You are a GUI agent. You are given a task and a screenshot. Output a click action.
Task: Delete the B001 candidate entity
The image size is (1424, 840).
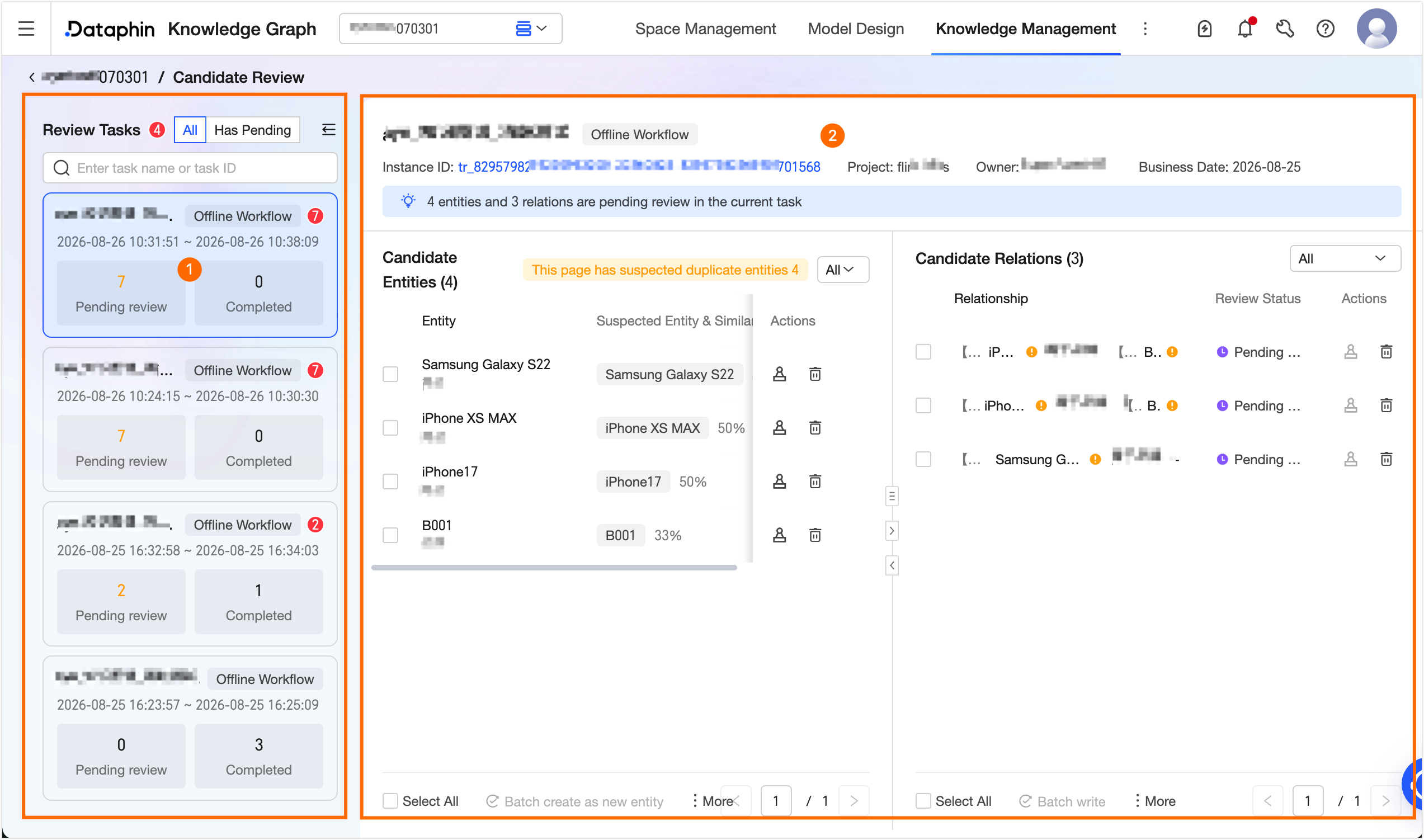pyautogui.click(x=815, y=535)
